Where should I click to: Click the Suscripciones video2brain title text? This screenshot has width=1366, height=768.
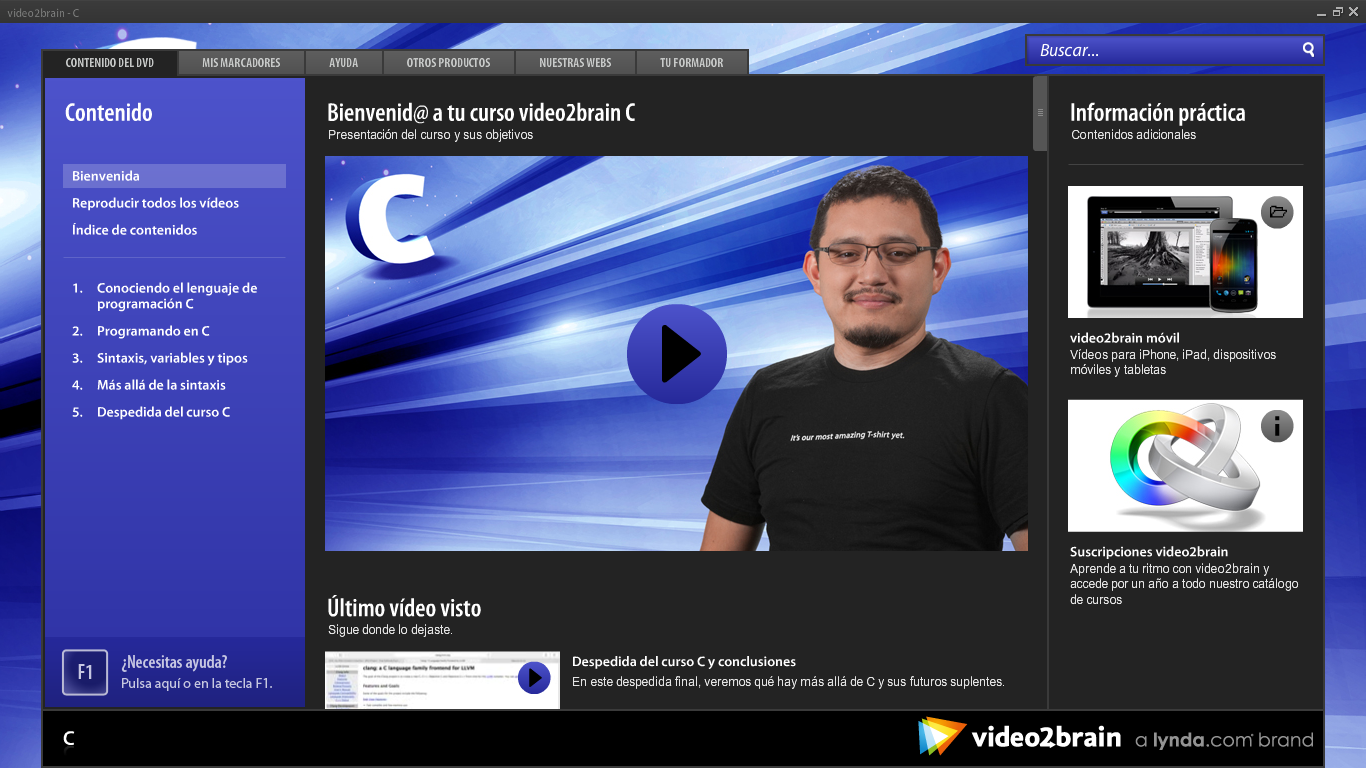pos(1149,552)
